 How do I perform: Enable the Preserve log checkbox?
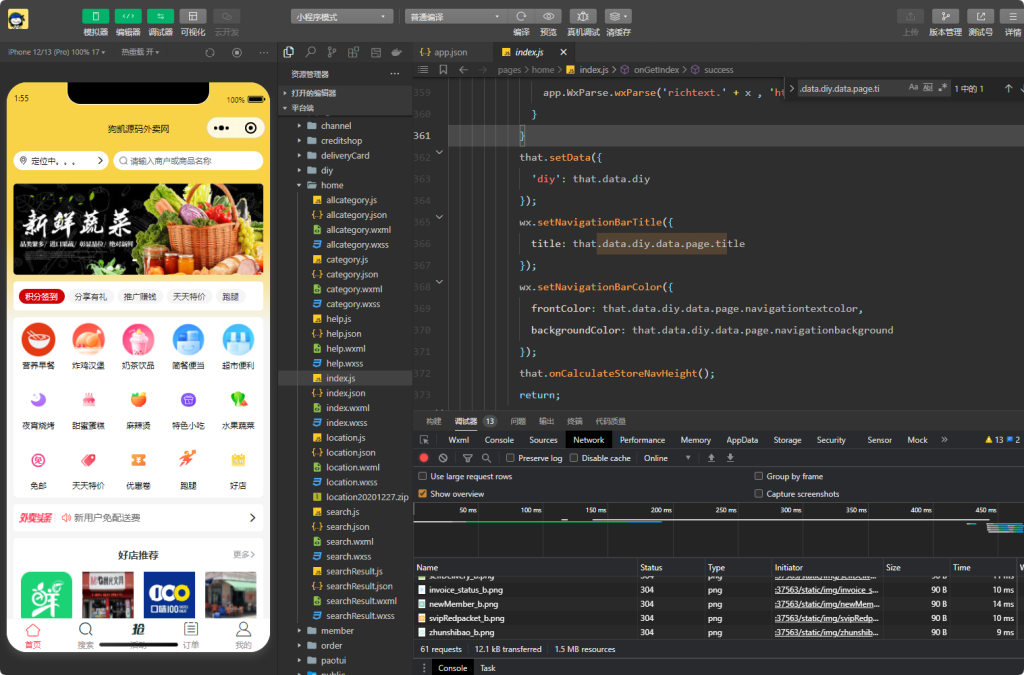(x=511, y=458)
